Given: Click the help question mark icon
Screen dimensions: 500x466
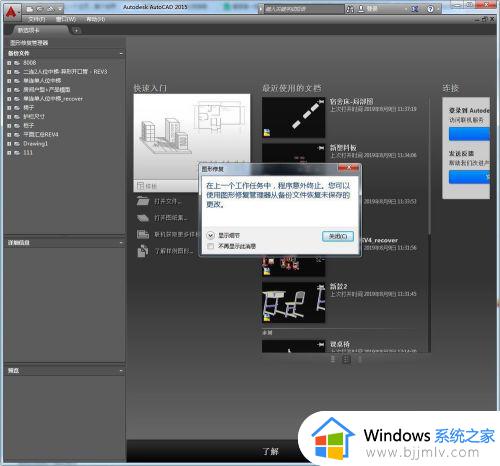Looking at the screenshot, I should tap(430, 9).
